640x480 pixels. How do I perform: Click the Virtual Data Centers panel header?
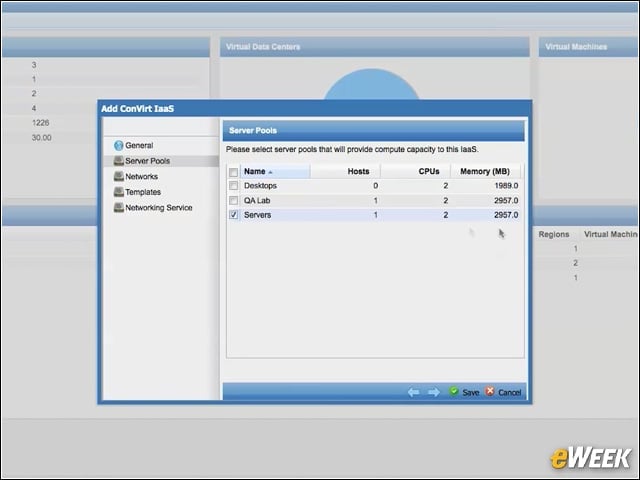pyautogui.click(x=375, y=47)
